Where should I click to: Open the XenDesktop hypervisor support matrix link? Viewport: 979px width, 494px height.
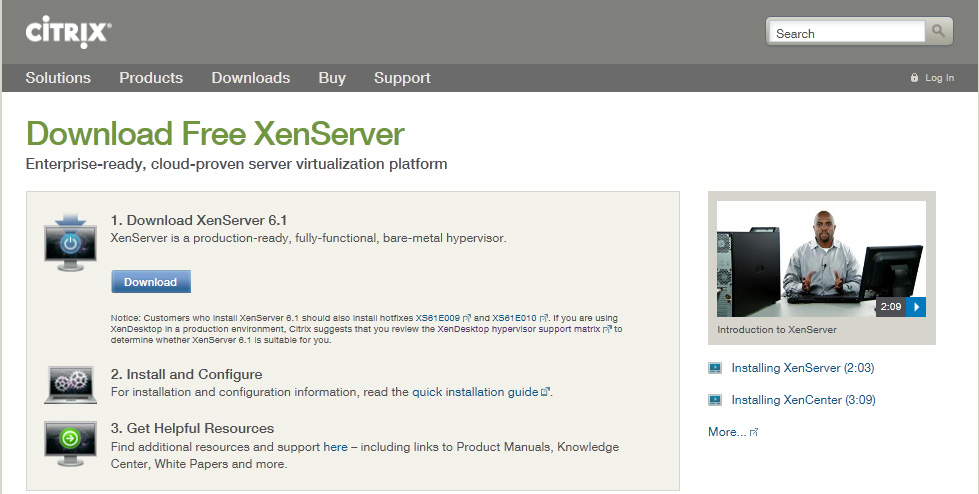(519, 329)
